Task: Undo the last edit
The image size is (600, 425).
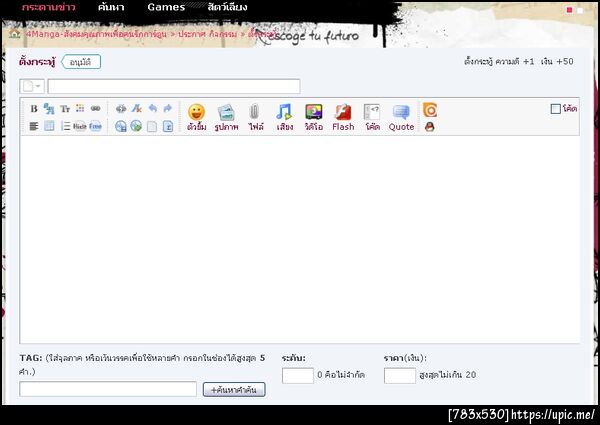Action: 152,109
